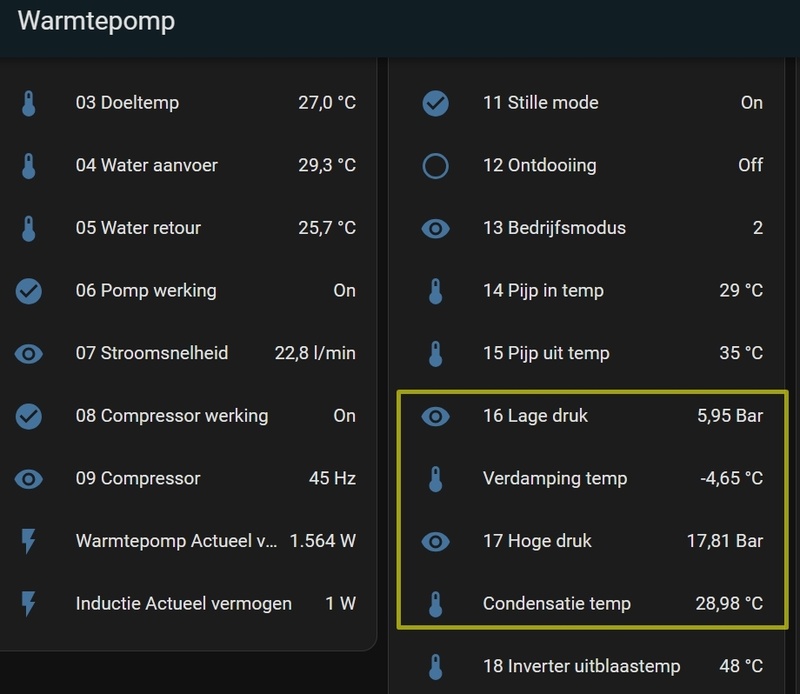This screenshot has height=694, width=800.
Task: Click the Warmtepomp header title
Action: pos(96,21)
